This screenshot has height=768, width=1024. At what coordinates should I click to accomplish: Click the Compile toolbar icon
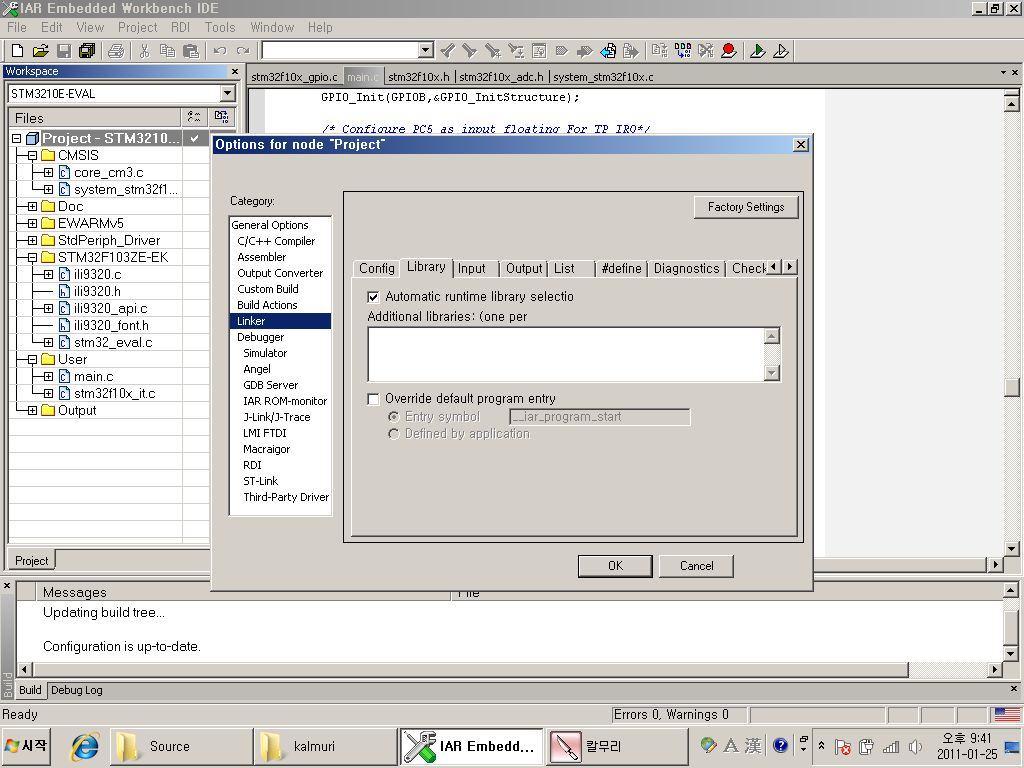click(x=660, y=50)
